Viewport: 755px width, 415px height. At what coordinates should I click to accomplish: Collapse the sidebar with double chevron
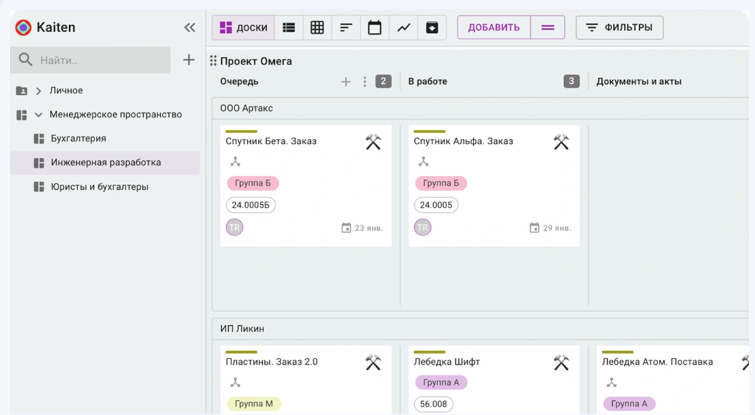(190, 27)
